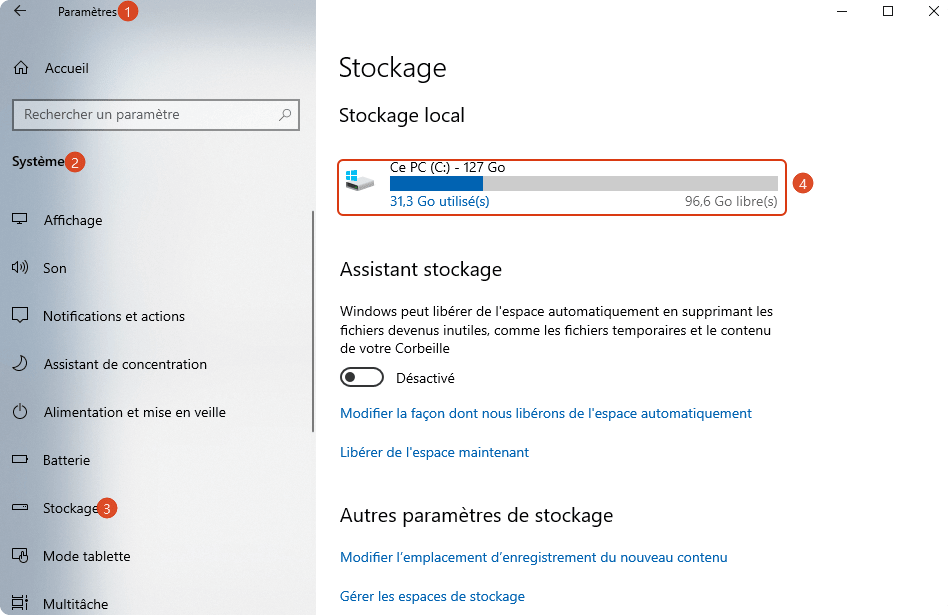
Task: Minimize the Paramètres window
Action: pos(842,11)
